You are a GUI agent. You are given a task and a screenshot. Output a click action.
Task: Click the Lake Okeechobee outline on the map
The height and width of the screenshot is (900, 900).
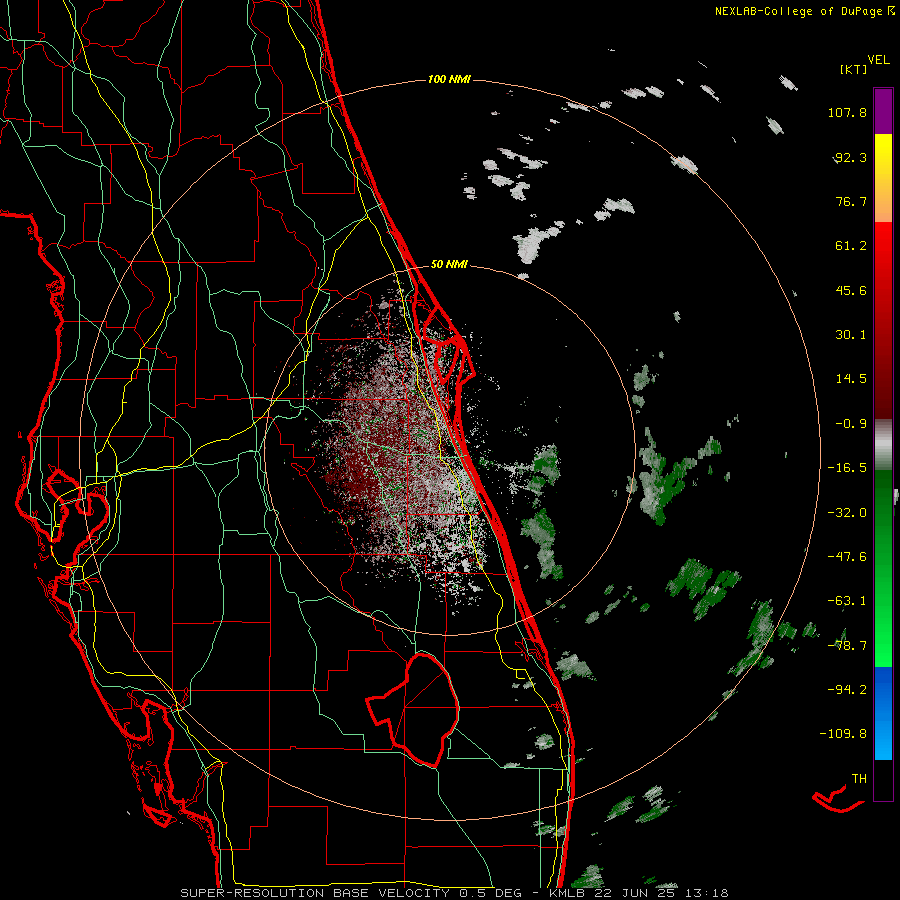tap(413, 711)
